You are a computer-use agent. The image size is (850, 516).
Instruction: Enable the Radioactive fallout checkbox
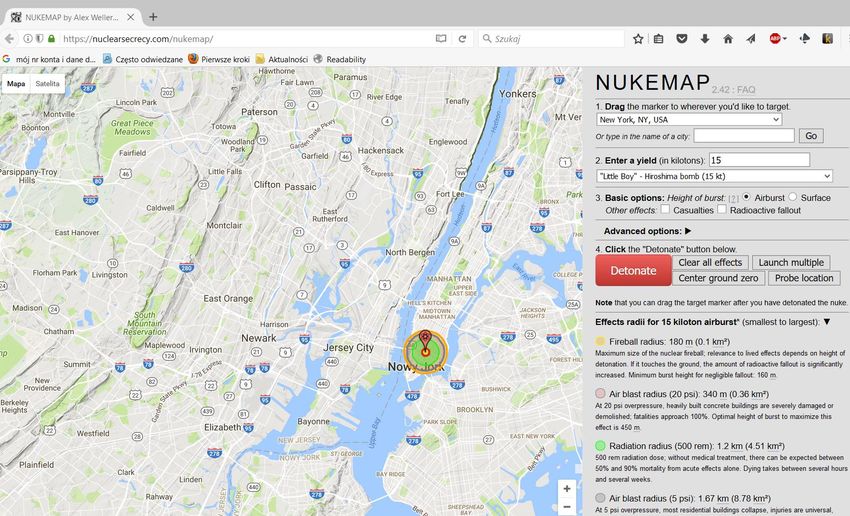722,209
